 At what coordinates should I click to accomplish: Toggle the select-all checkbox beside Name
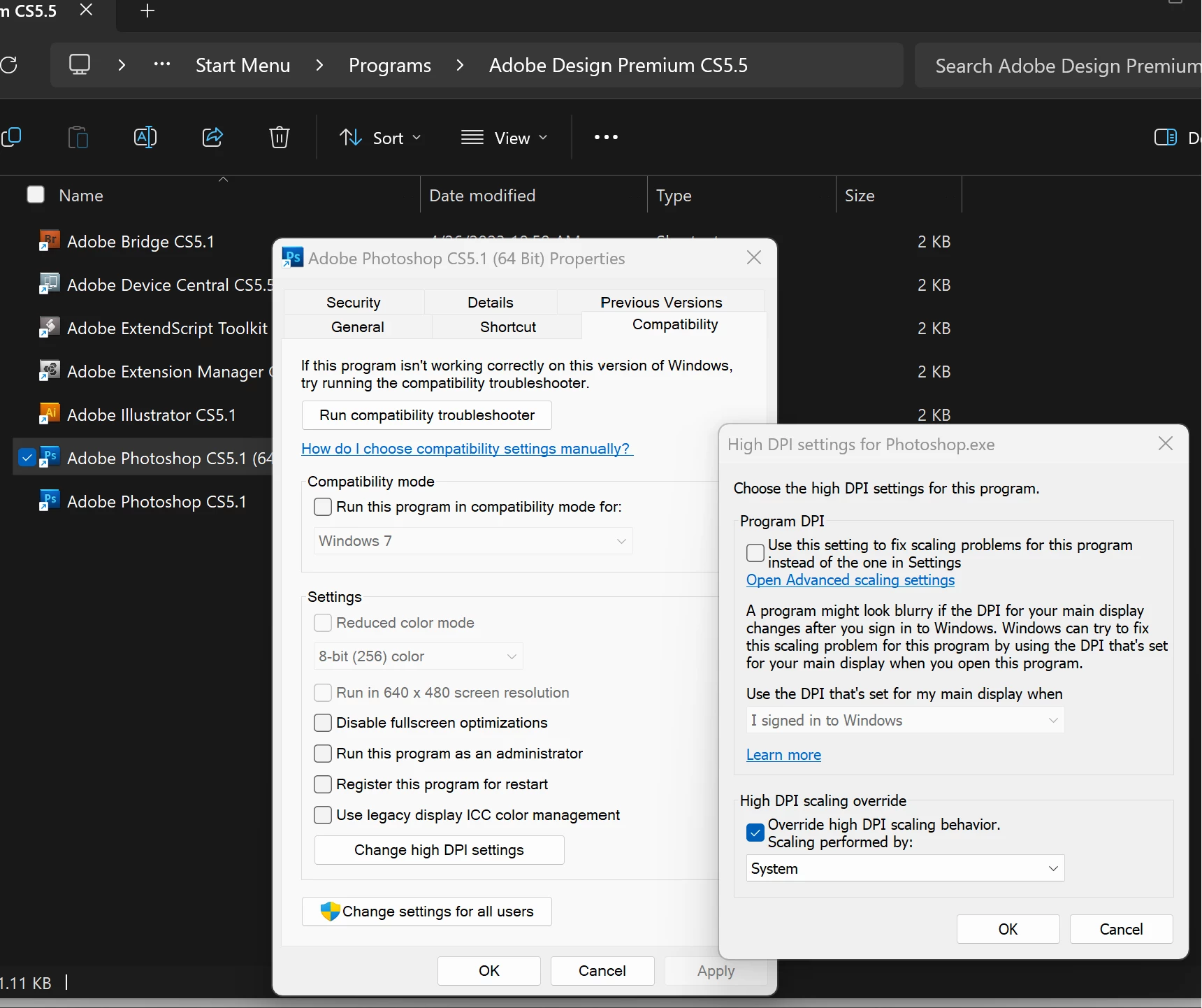(x=36, y=194)
